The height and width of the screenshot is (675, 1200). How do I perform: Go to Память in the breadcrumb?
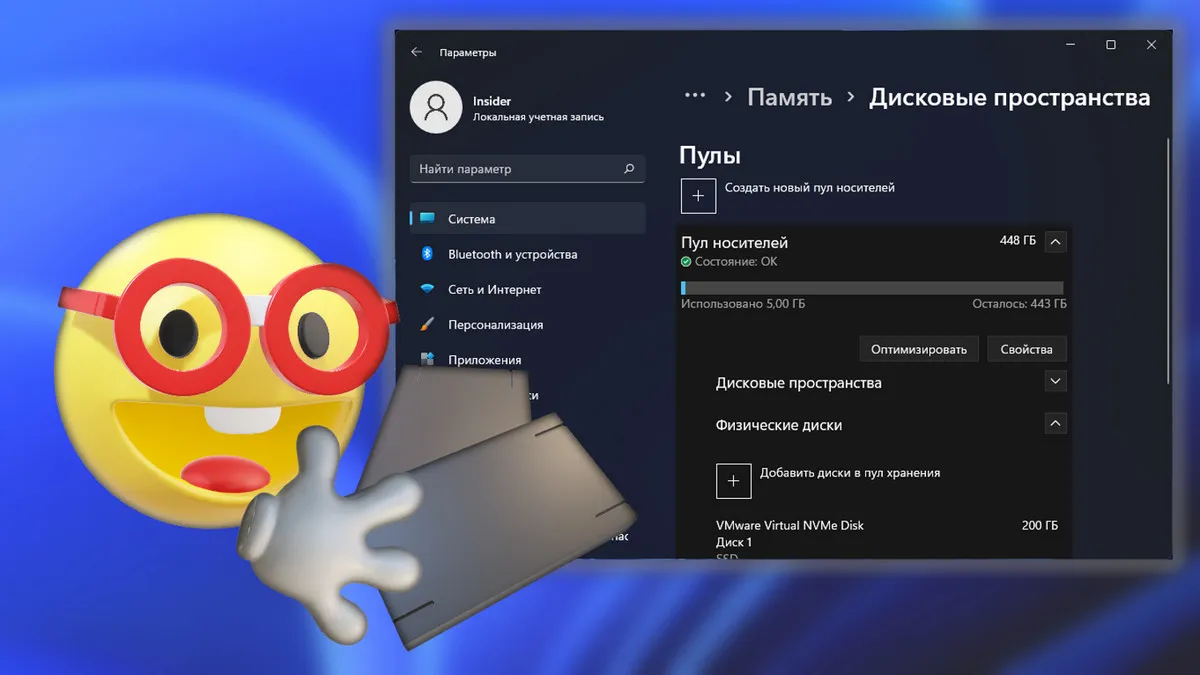[790, 98]
